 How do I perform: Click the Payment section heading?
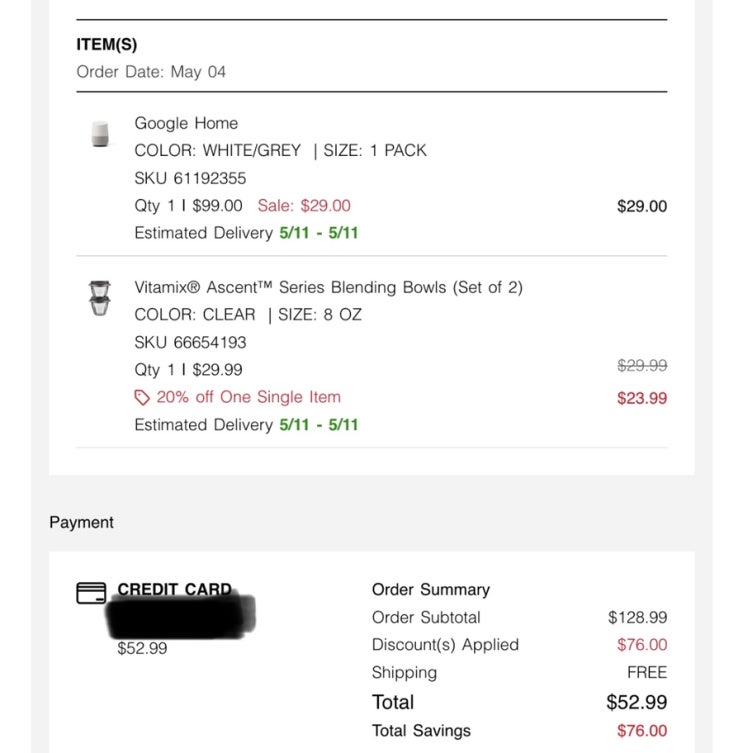[81, 522]
